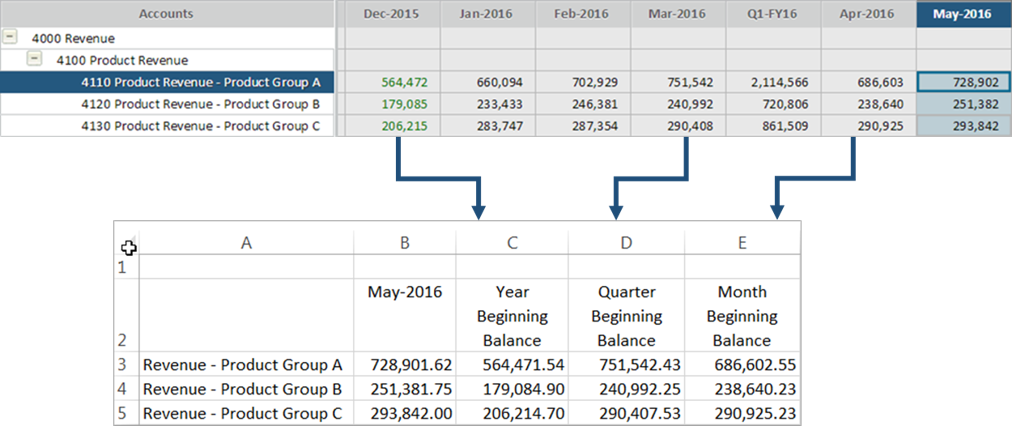The width and height of the screenshot is (1012, 426).
Task: Click spreadsheet cell 251,381.75
Action: pyautogui.click(x=405, y=389)
